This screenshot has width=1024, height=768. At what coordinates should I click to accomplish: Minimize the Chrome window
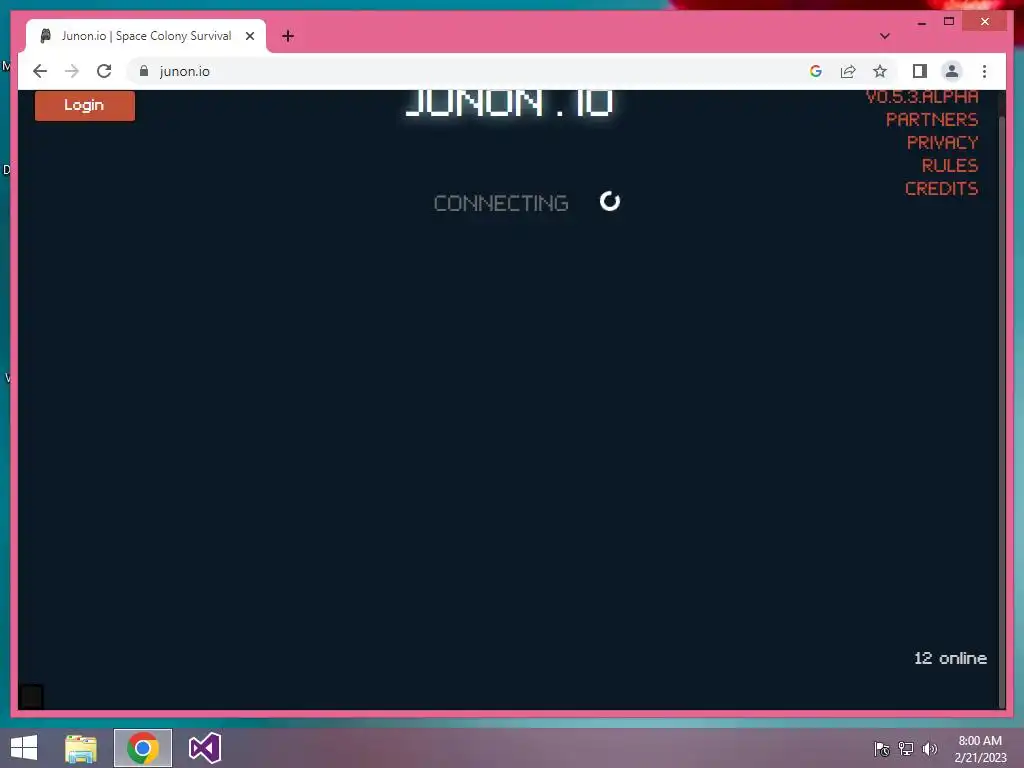tap(921, 22)
